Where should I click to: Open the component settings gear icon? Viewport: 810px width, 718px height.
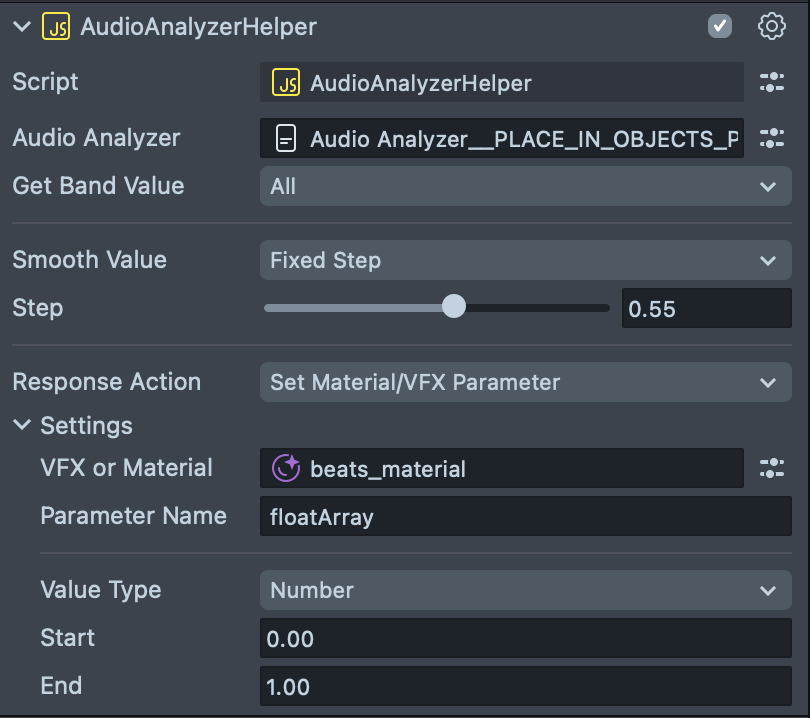771,27
